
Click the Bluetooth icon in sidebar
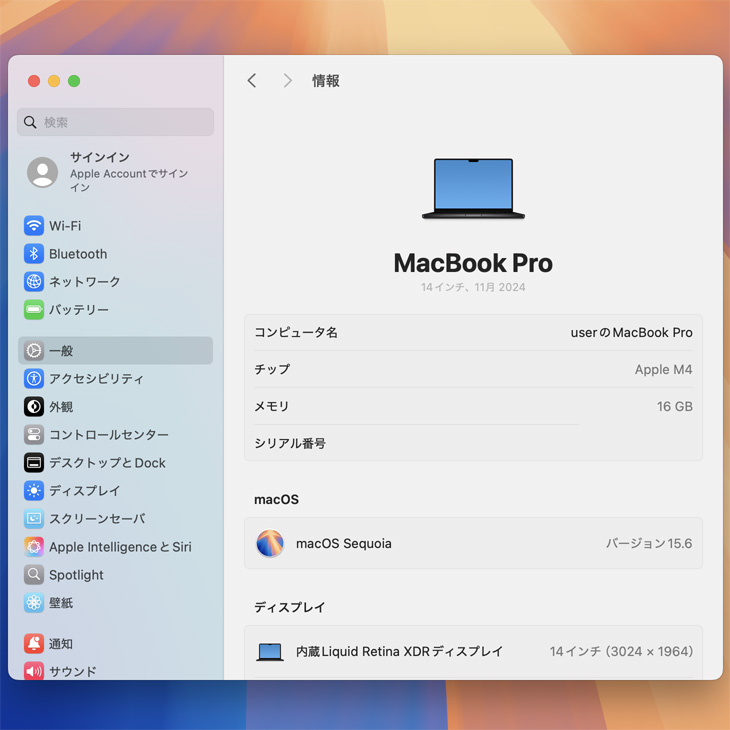[x=34, y=254]
